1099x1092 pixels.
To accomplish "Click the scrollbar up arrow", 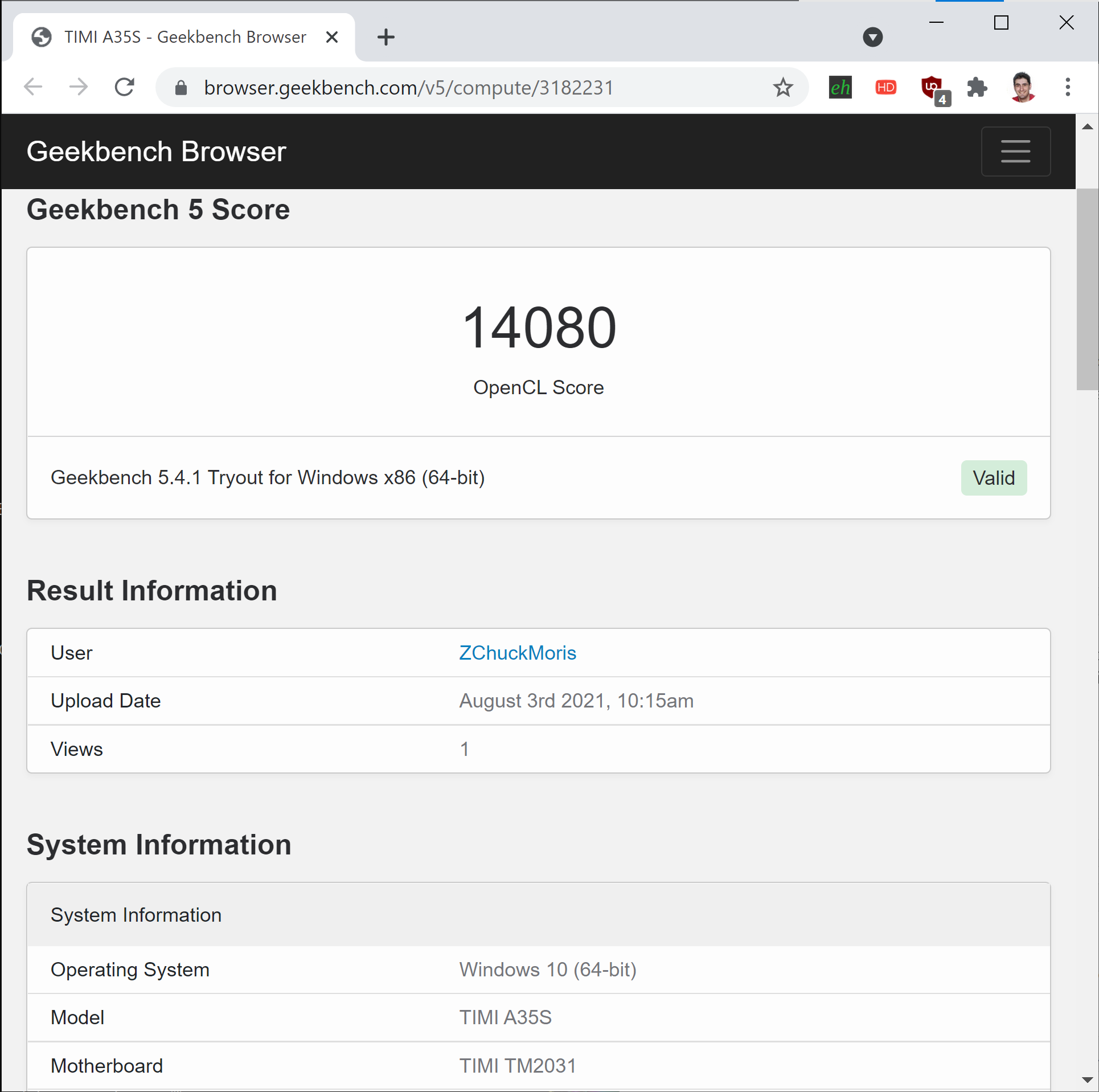I will pos(1087,126).
